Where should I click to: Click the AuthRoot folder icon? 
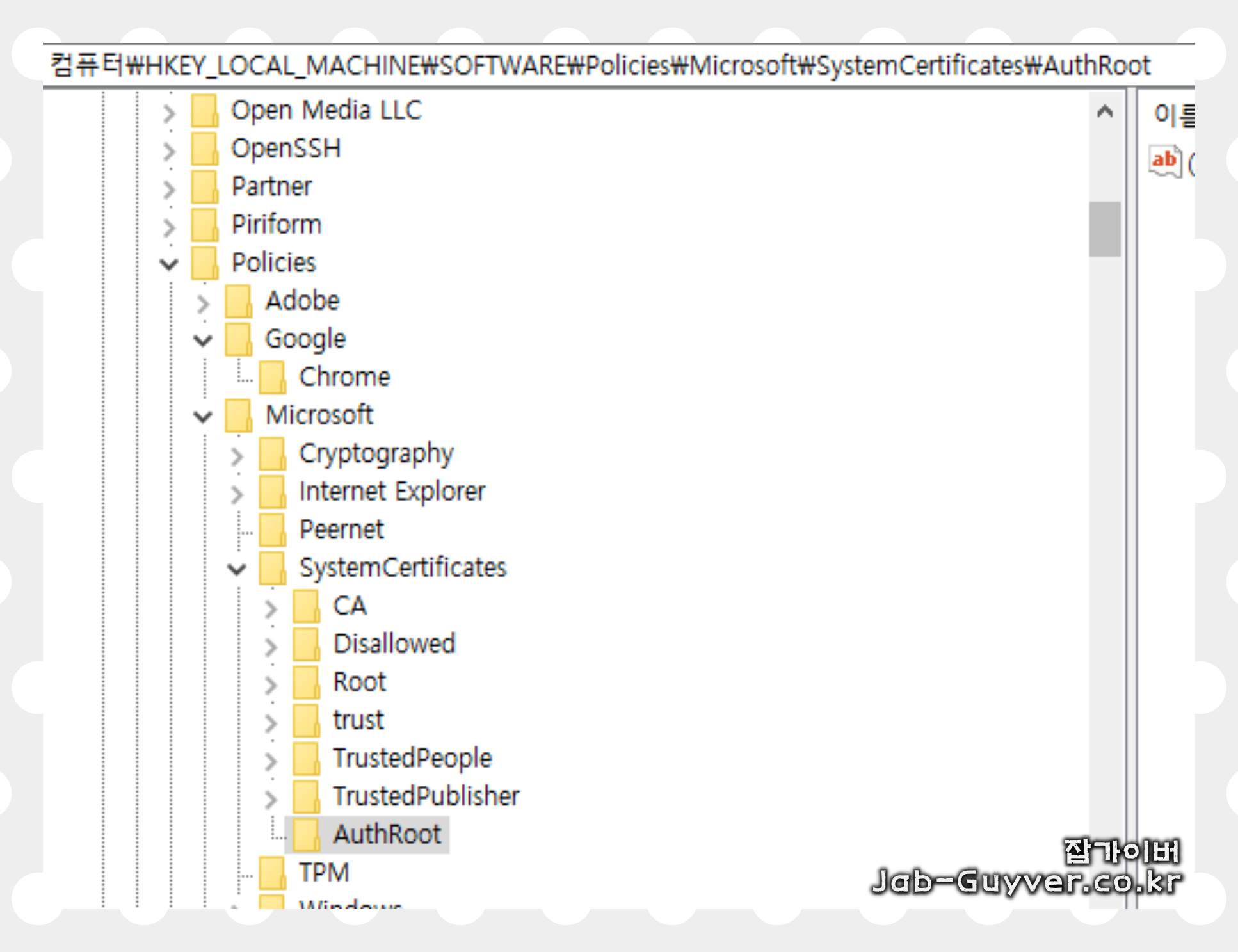[306, 834]
